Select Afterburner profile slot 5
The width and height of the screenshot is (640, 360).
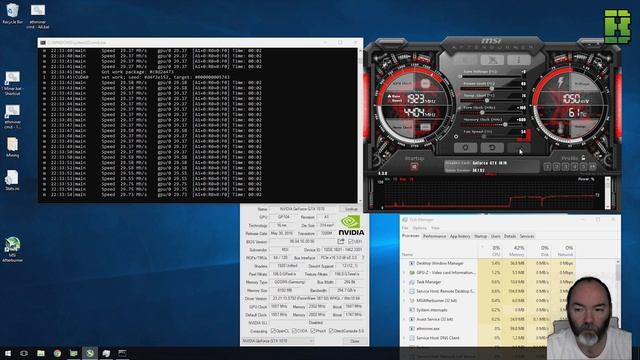pyautogui.click(x=583, y=167)
